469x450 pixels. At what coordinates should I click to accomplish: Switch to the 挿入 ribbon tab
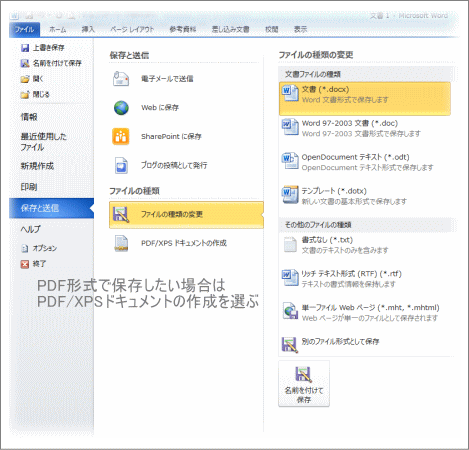coord(88,29)
